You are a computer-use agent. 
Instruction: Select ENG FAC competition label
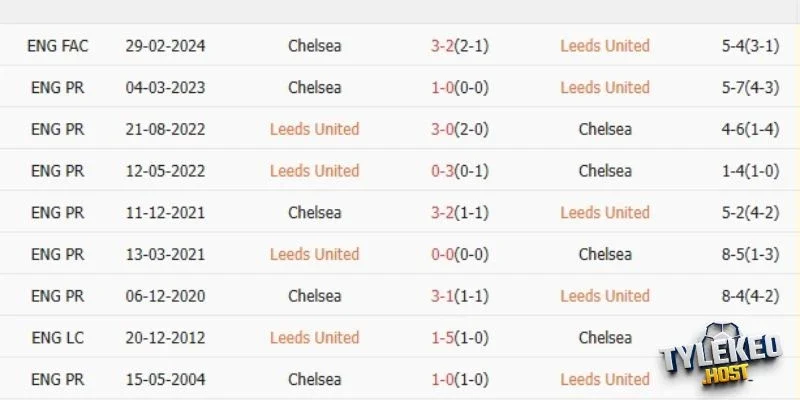pyautogui.click(x=57, y=46)
